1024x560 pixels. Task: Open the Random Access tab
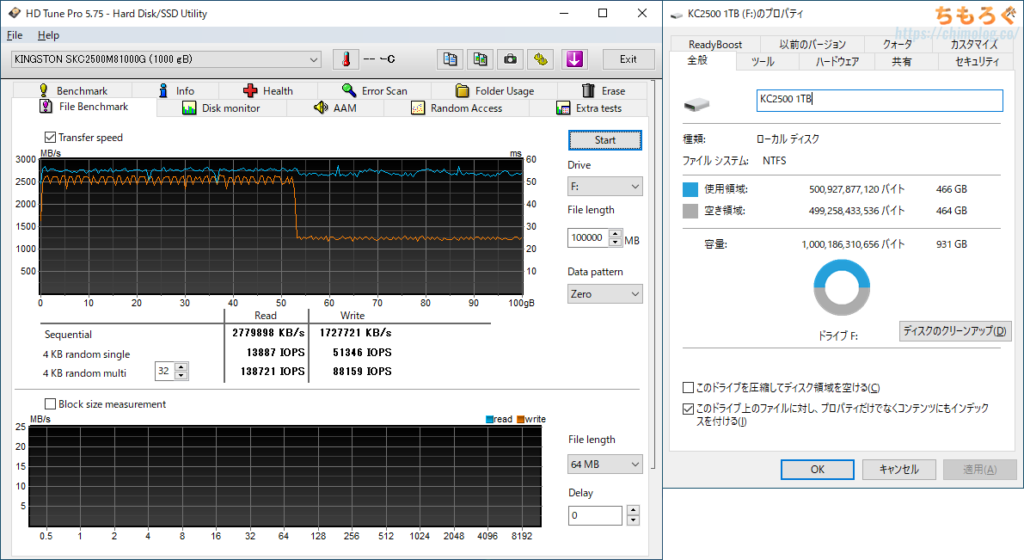click(456, 108)
